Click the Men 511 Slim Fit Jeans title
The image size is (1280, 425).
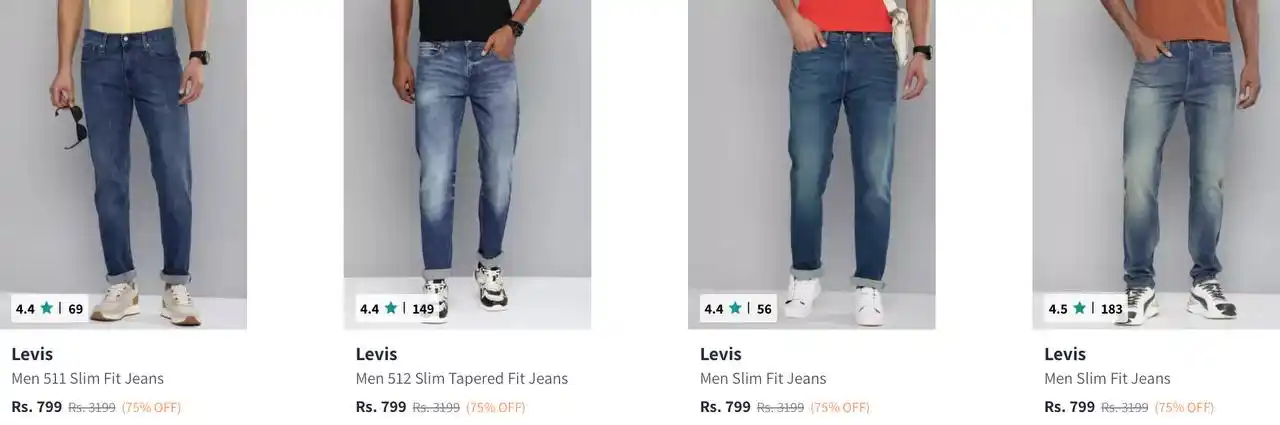(88, 379)
